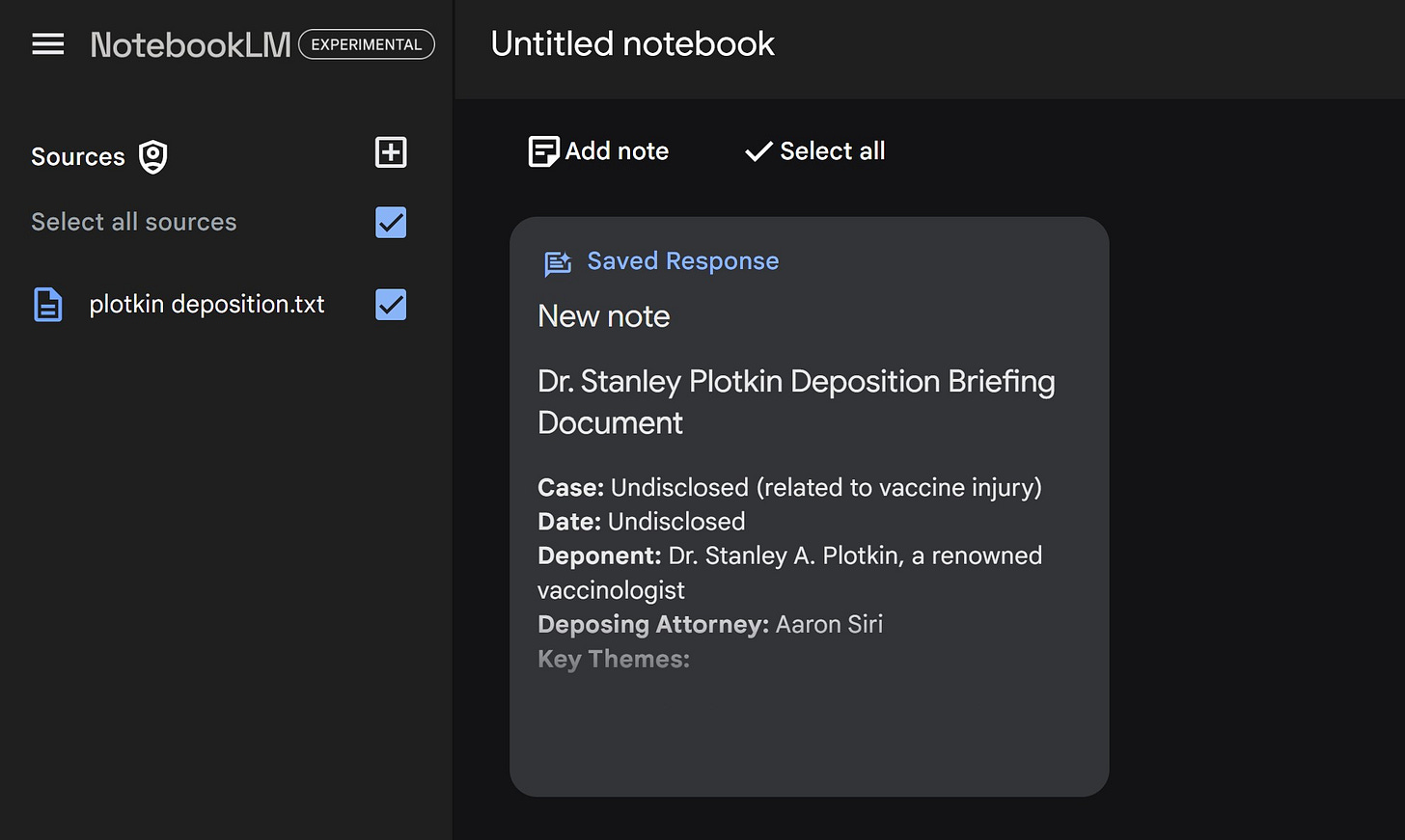This screenshot has height=840, width=1405.
Task: Click the New note title
Action: (604, 316)
